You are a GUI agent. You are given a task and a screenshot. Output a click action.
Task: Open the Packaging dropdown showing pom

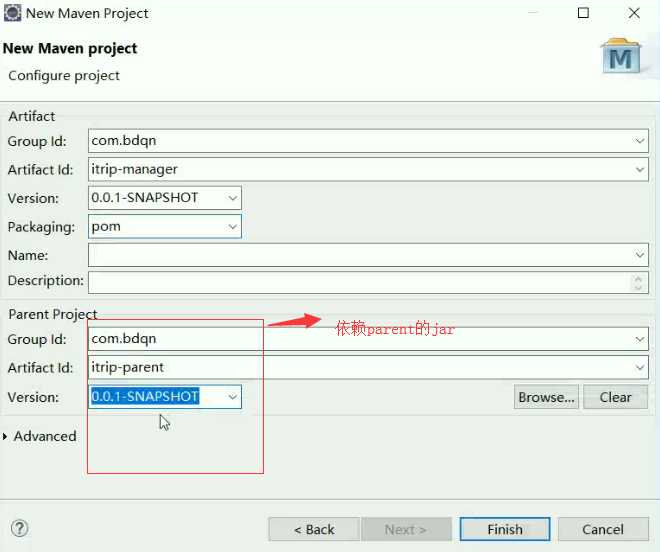(232, 227)
